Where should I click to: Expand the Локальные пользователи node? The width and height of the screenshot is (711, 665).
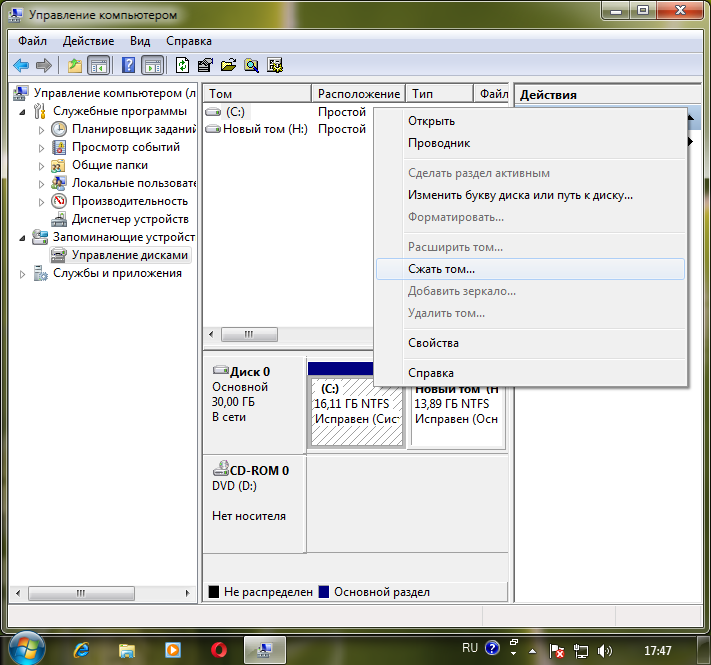click(41, 184)
